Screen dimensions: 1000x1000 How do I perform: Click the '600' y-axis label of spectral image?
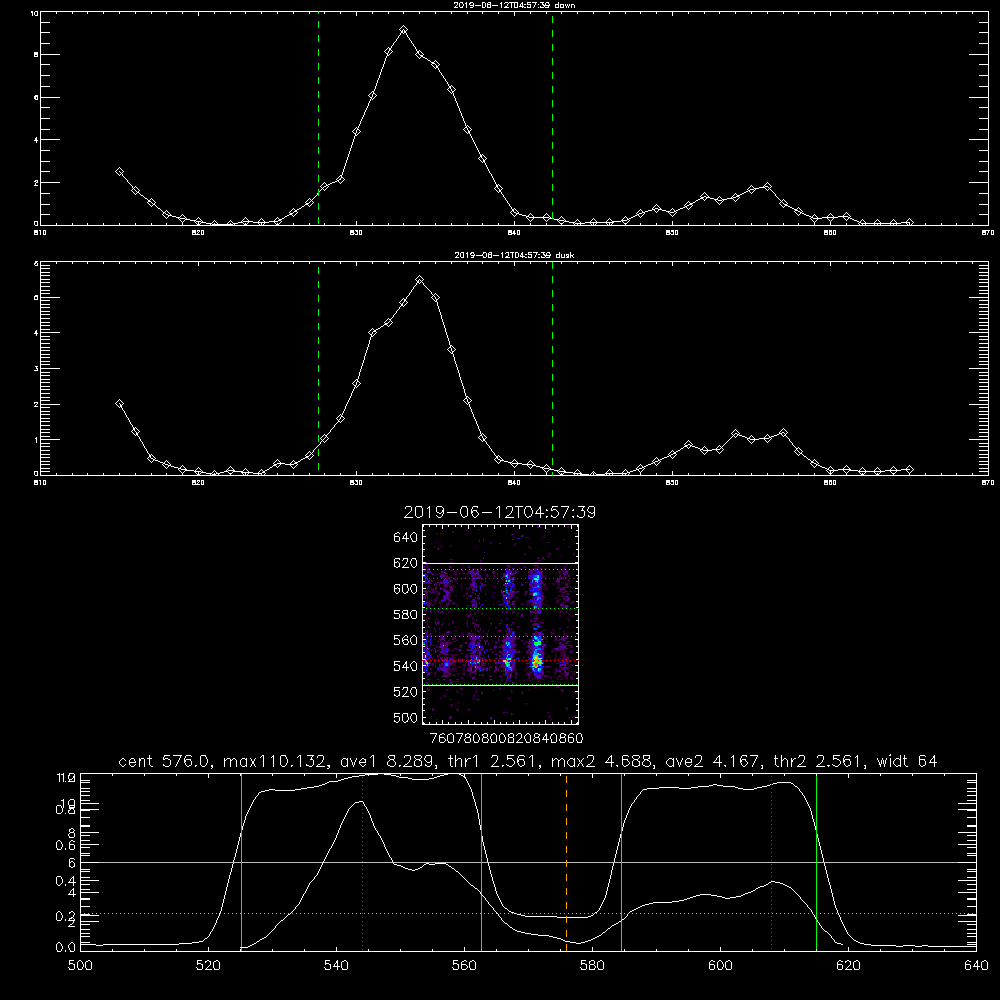pos(405,589)
